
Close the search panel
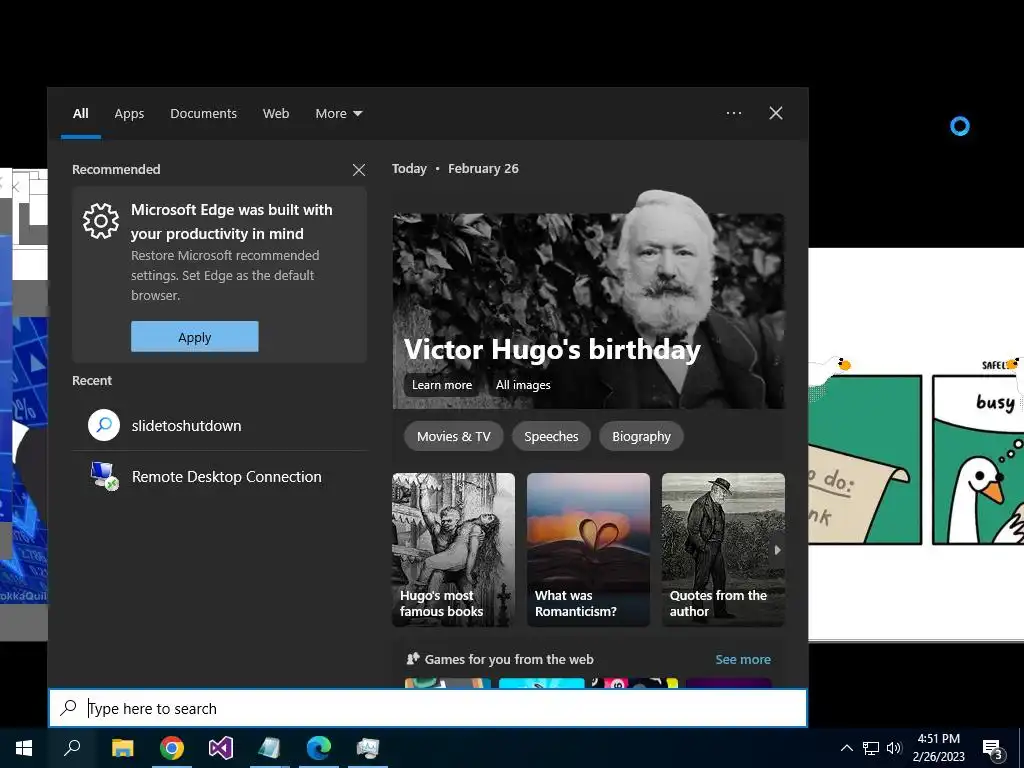coord(776,113)
